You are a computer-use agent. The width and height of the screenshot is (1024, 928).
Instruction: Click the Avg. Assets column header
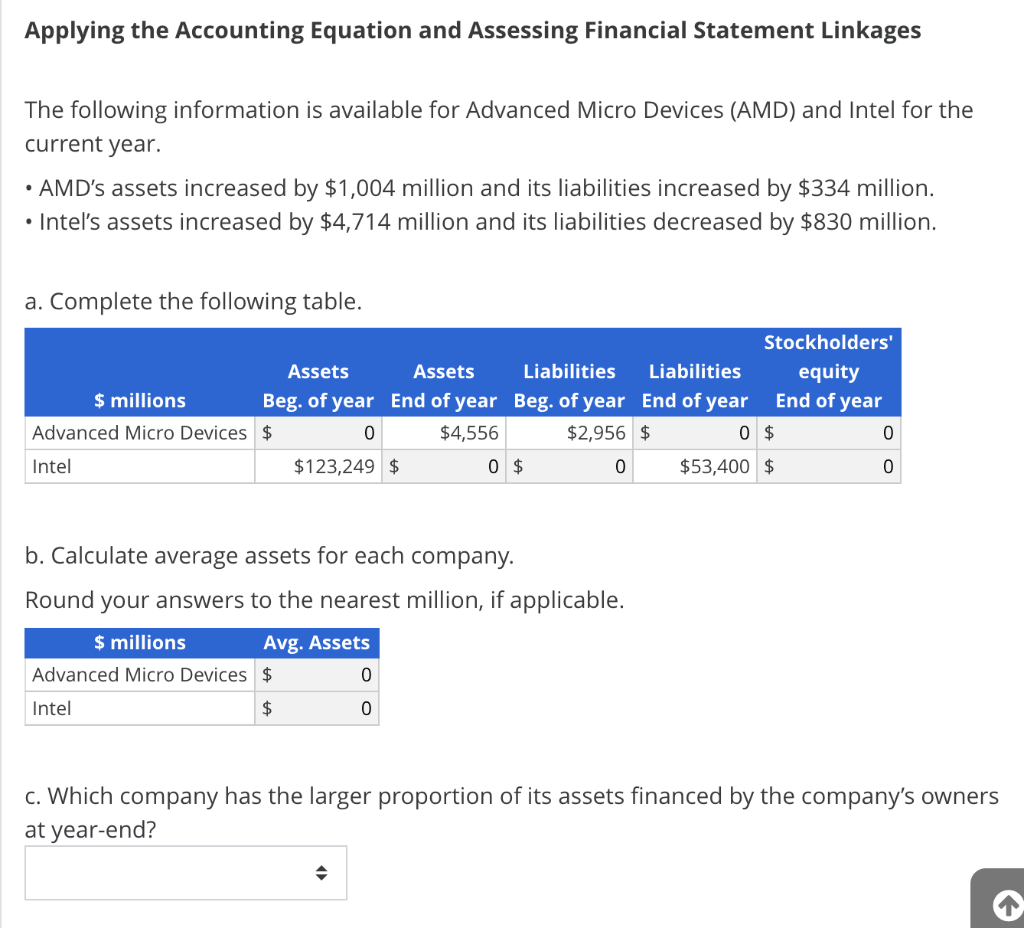pos(317,642)
